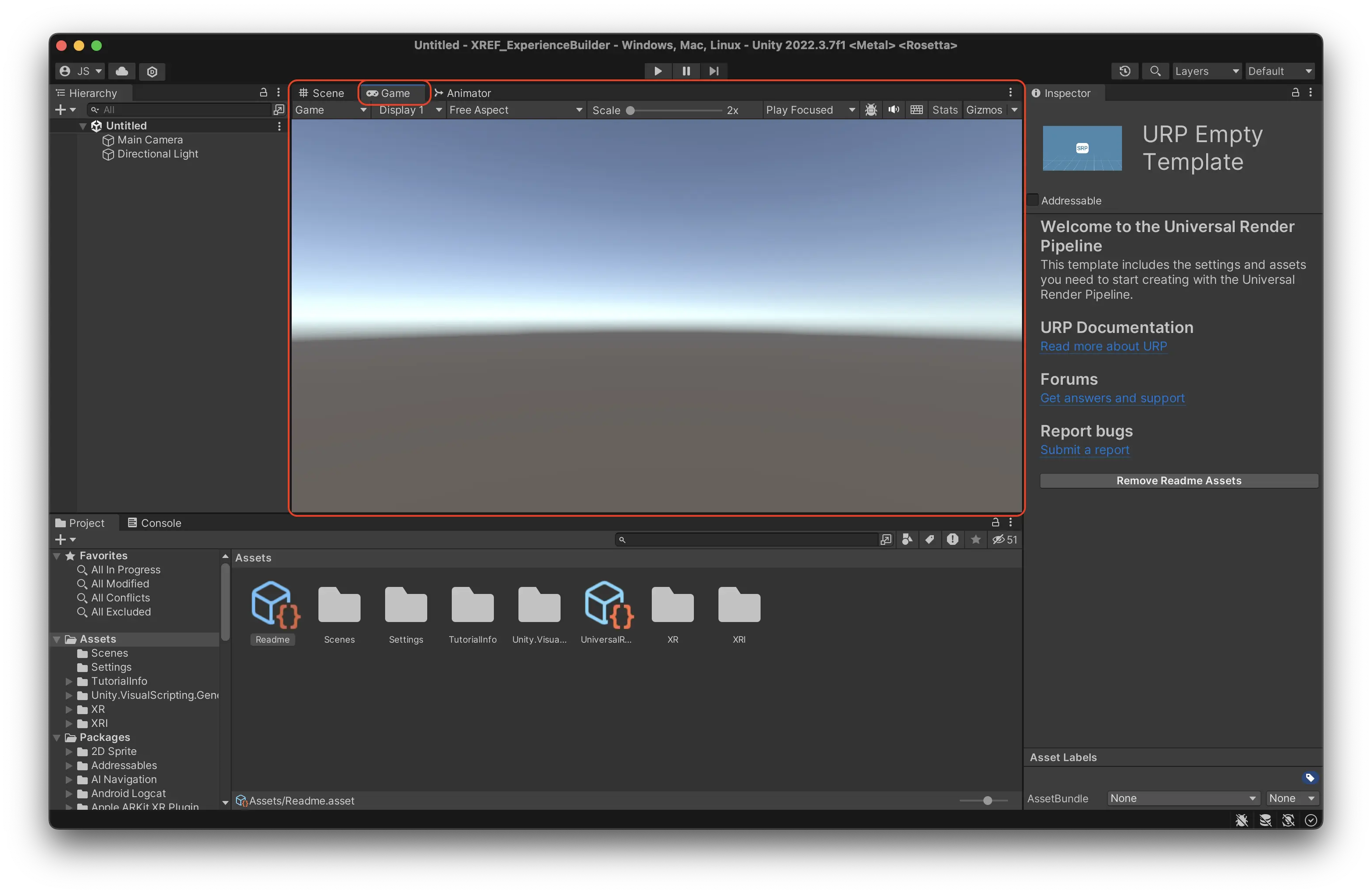Expand the TutorialInfo folder in the tree

click(68, 681)
